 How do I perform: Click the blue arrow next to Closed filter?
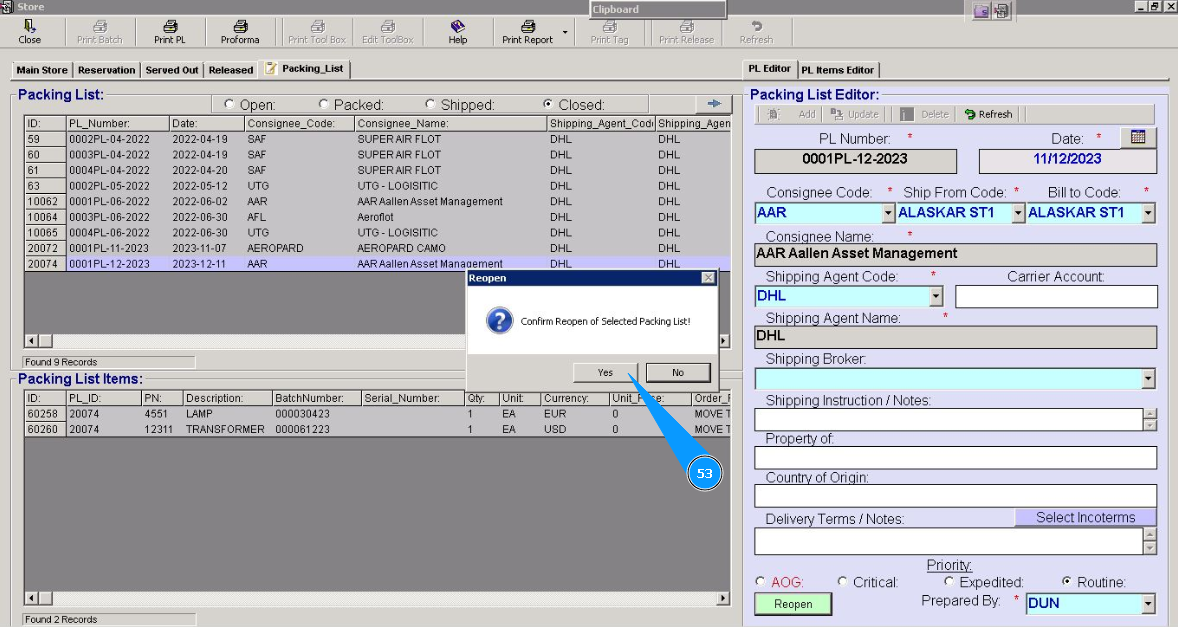(x=714, y=104)
